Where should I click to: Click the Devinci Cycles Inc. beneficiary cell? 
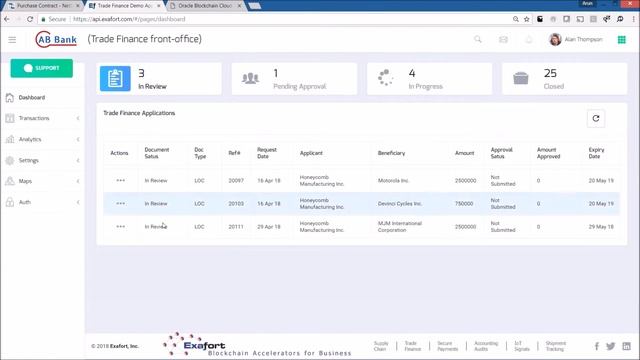400,203
